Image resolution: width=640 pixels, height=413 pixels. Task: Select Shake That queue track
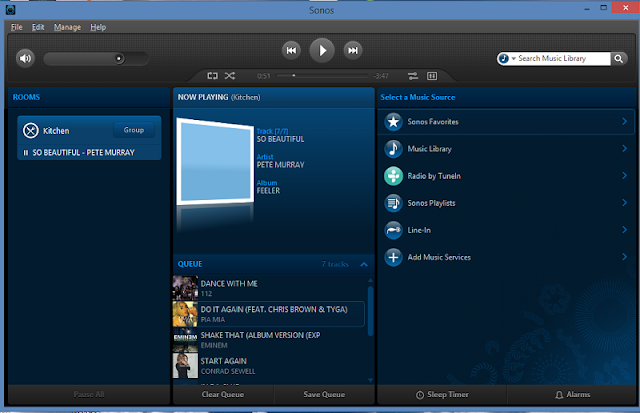269,340
